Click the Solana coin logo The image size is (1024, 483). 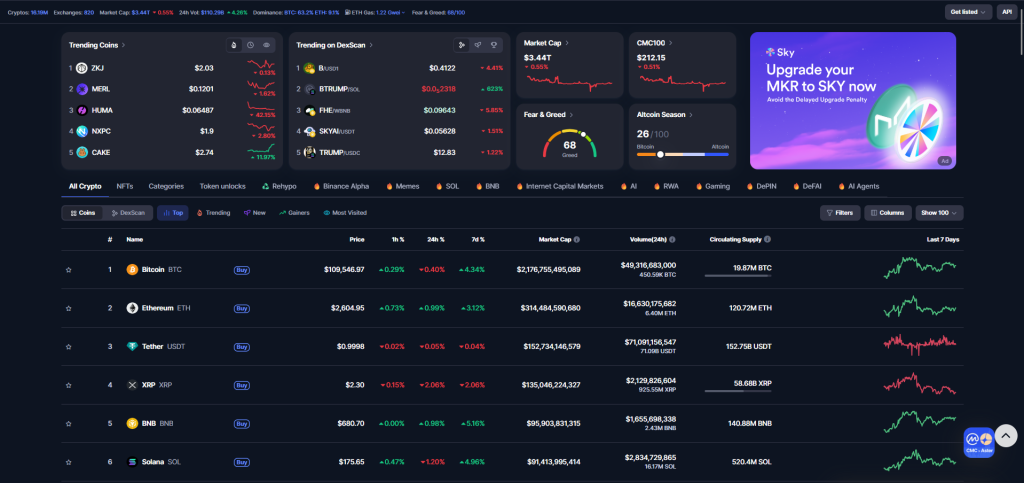132,462
